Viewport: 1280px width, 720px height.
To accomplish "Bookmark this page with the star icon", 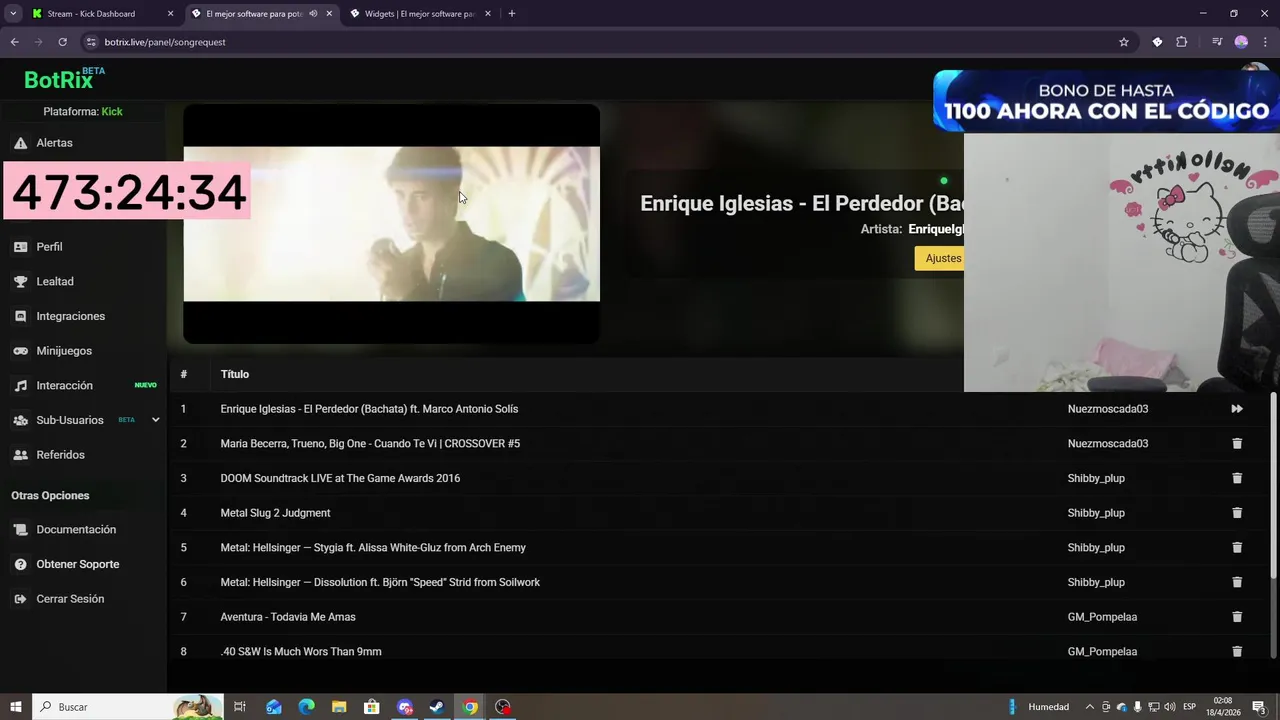I will tap(1124, 42).
